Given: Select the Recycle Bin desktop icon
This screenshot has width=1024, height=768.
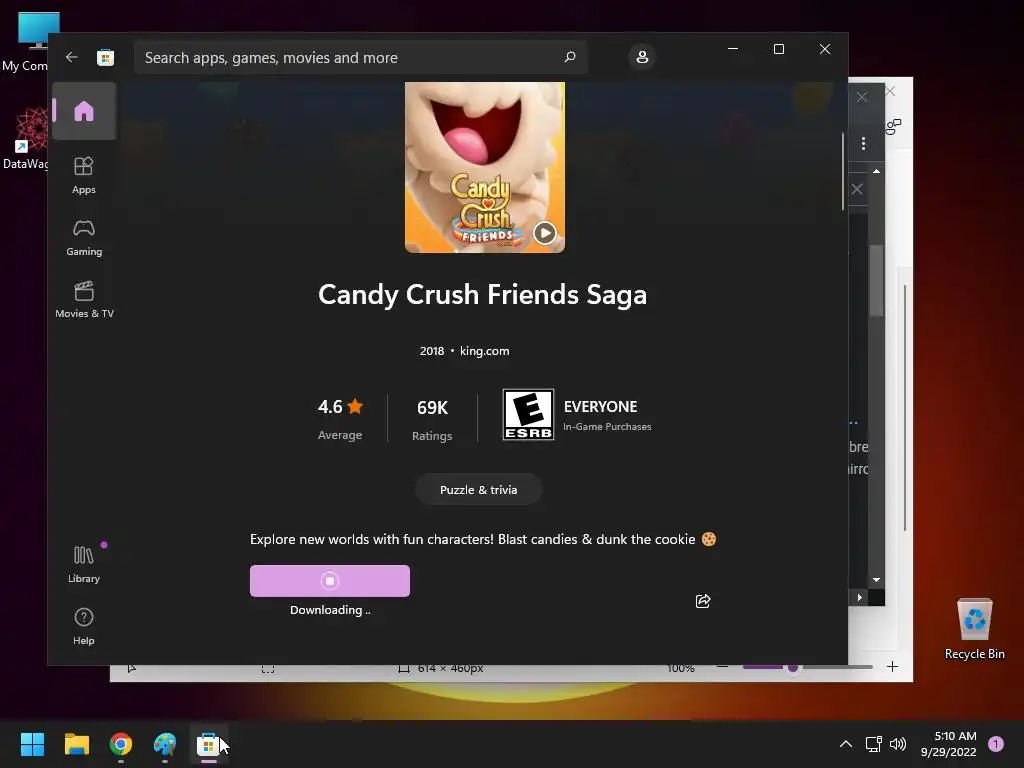Looking at the screenshot, I should 974,629.
